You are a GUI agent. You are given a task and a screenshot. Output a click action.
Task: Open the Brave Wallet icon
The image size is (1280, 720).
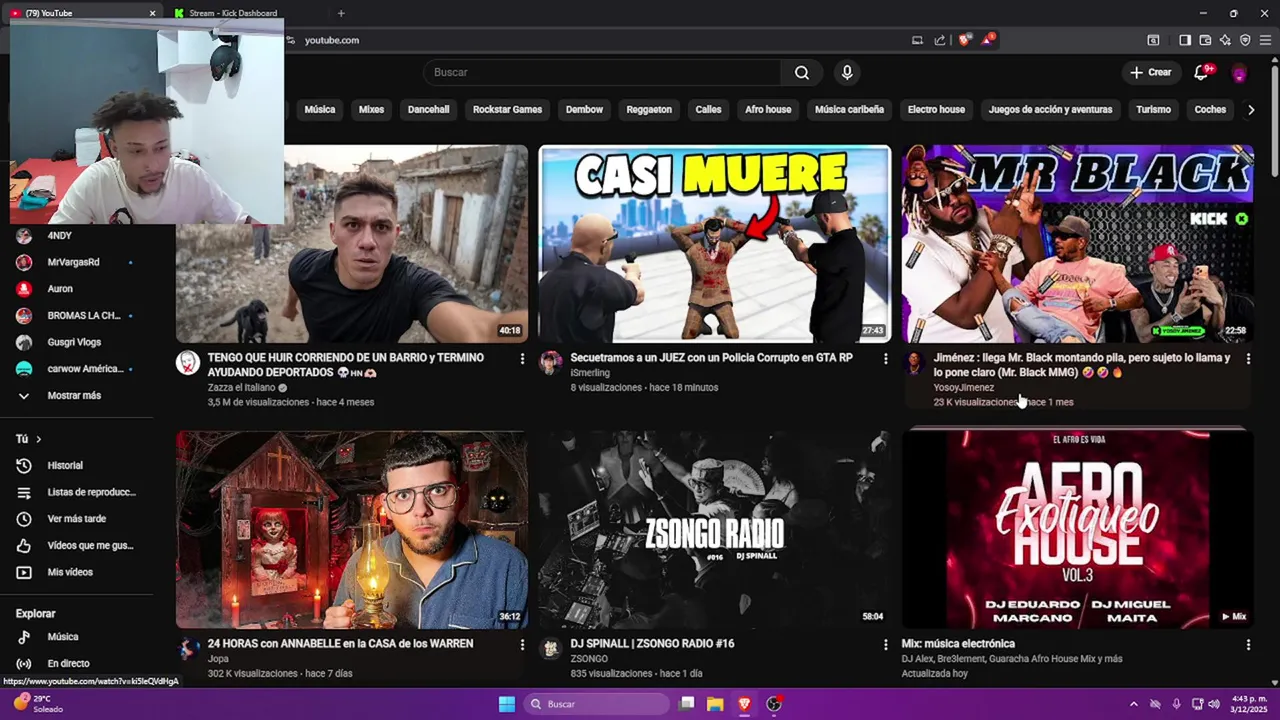(x=1205, y=40)
